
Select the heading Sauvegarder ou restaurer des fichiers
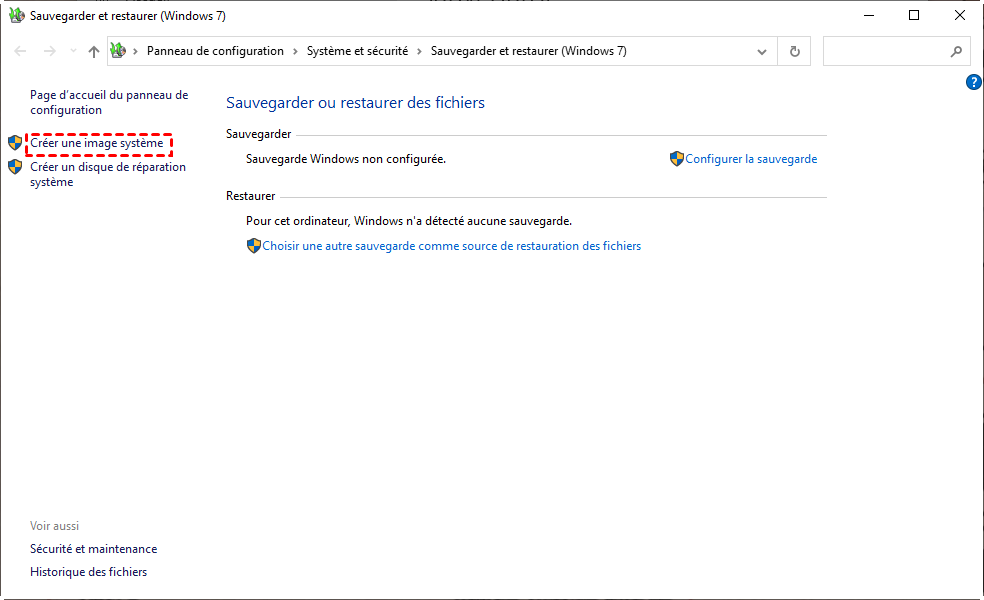pyautogui.click(x=355, y=102)
